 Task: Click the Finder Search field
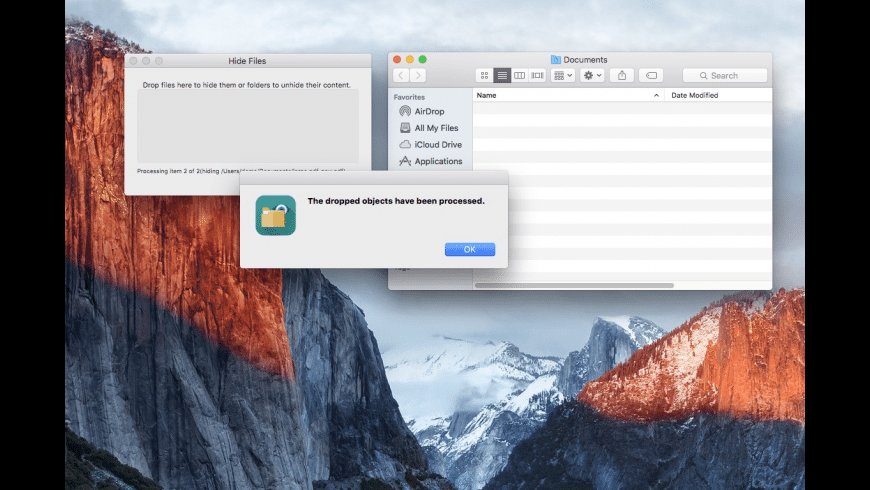click(725, 75)
